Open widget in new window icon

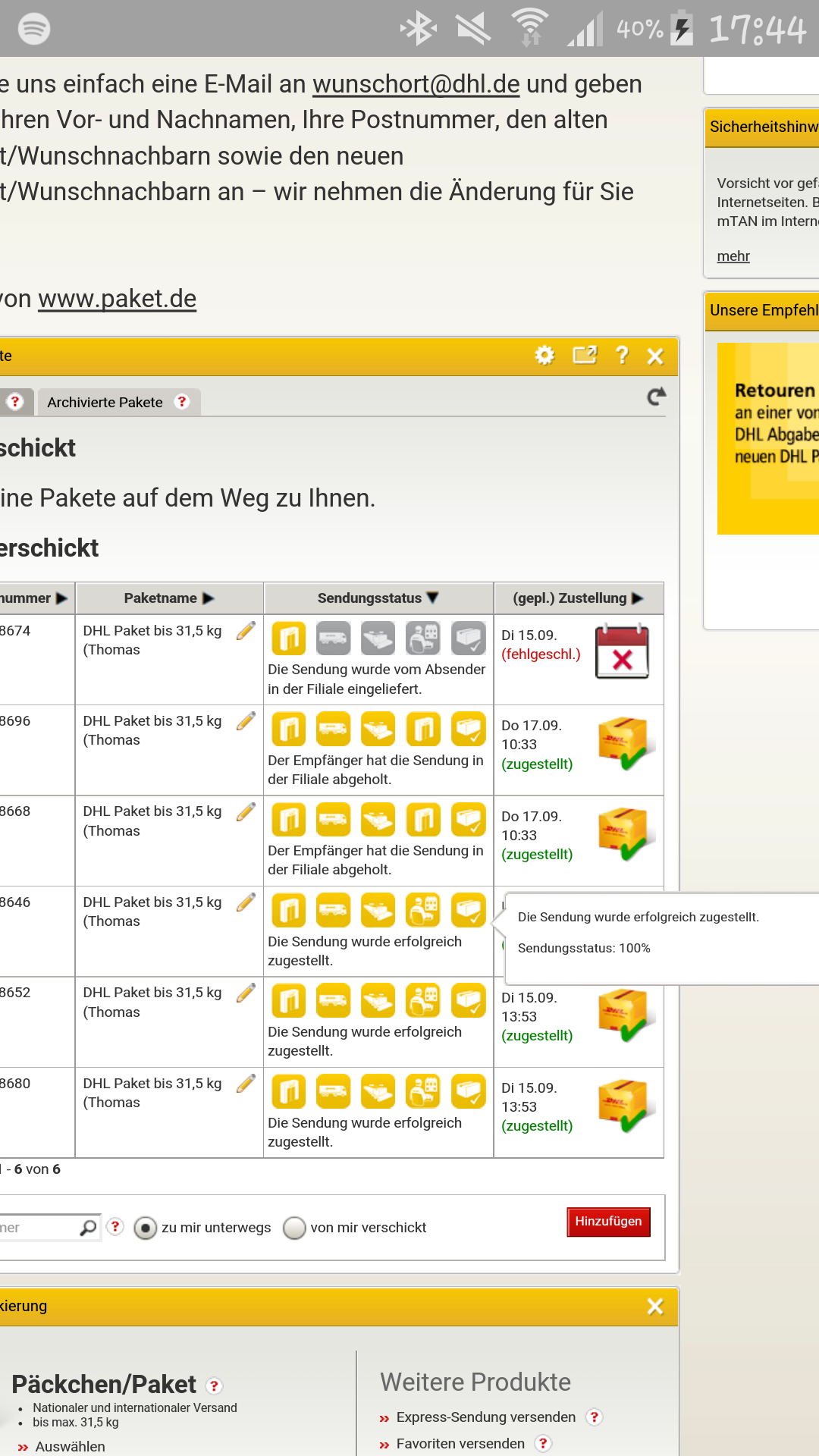pos(585,355)
